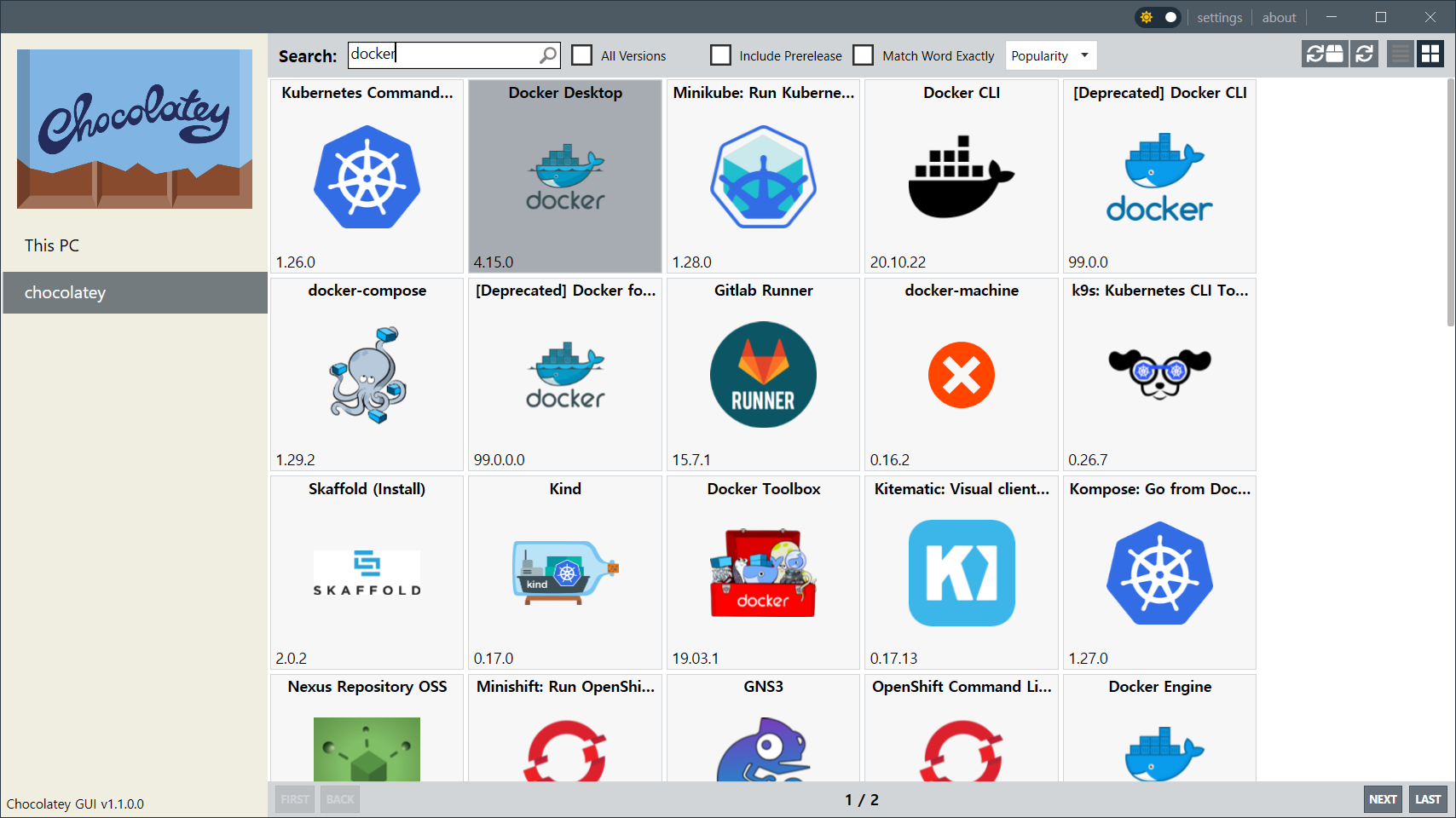Select the Gitlab Runner icon
Viewport: 1456px width, 818px height.
pos(763,375)
